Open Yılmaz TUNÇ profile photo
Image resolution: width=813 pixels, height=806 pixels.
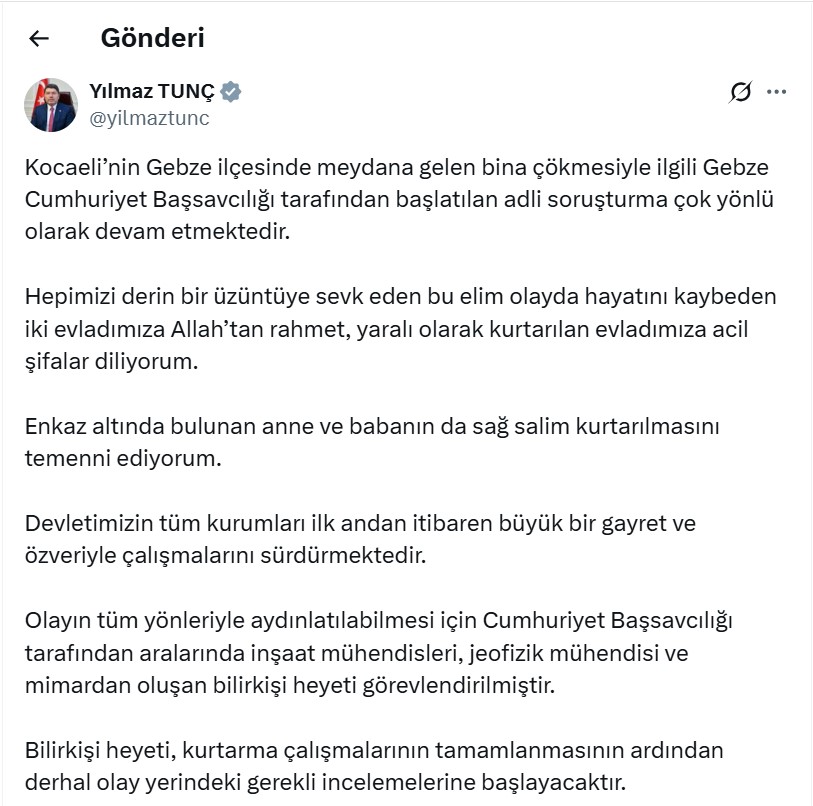coord(50,105)
